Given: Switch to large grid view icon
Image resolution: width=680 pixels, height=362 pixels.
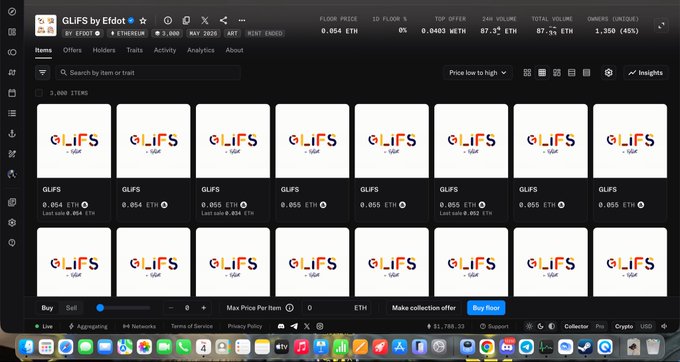Looking at the screenshot, I should point(527,73).
